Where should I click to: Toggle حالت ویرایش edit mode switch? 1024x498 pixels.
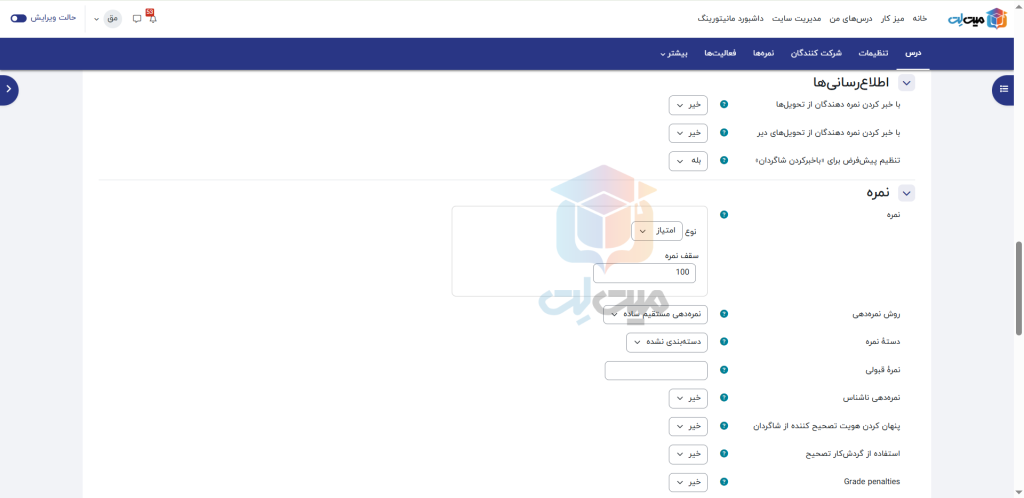18,18
